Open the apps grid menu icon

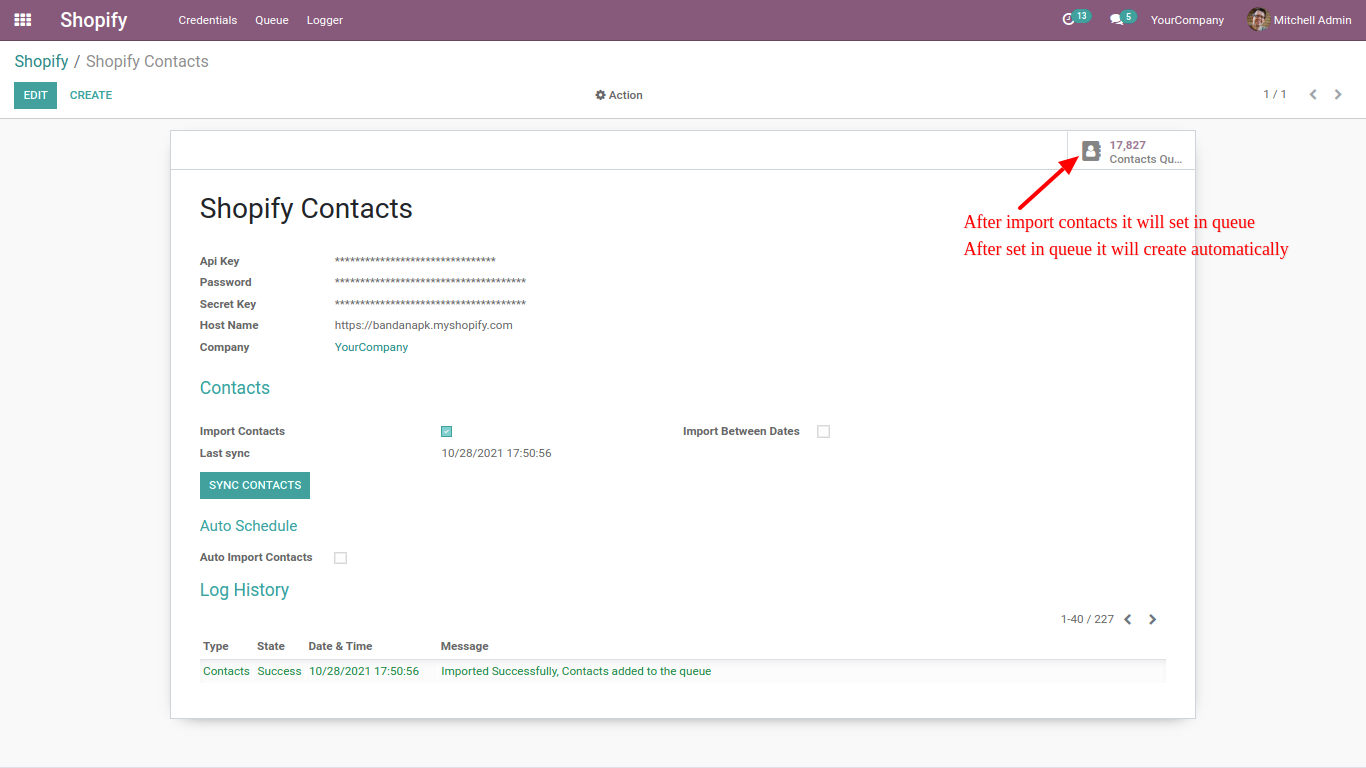pyautogui.click(x=22, y=20)
